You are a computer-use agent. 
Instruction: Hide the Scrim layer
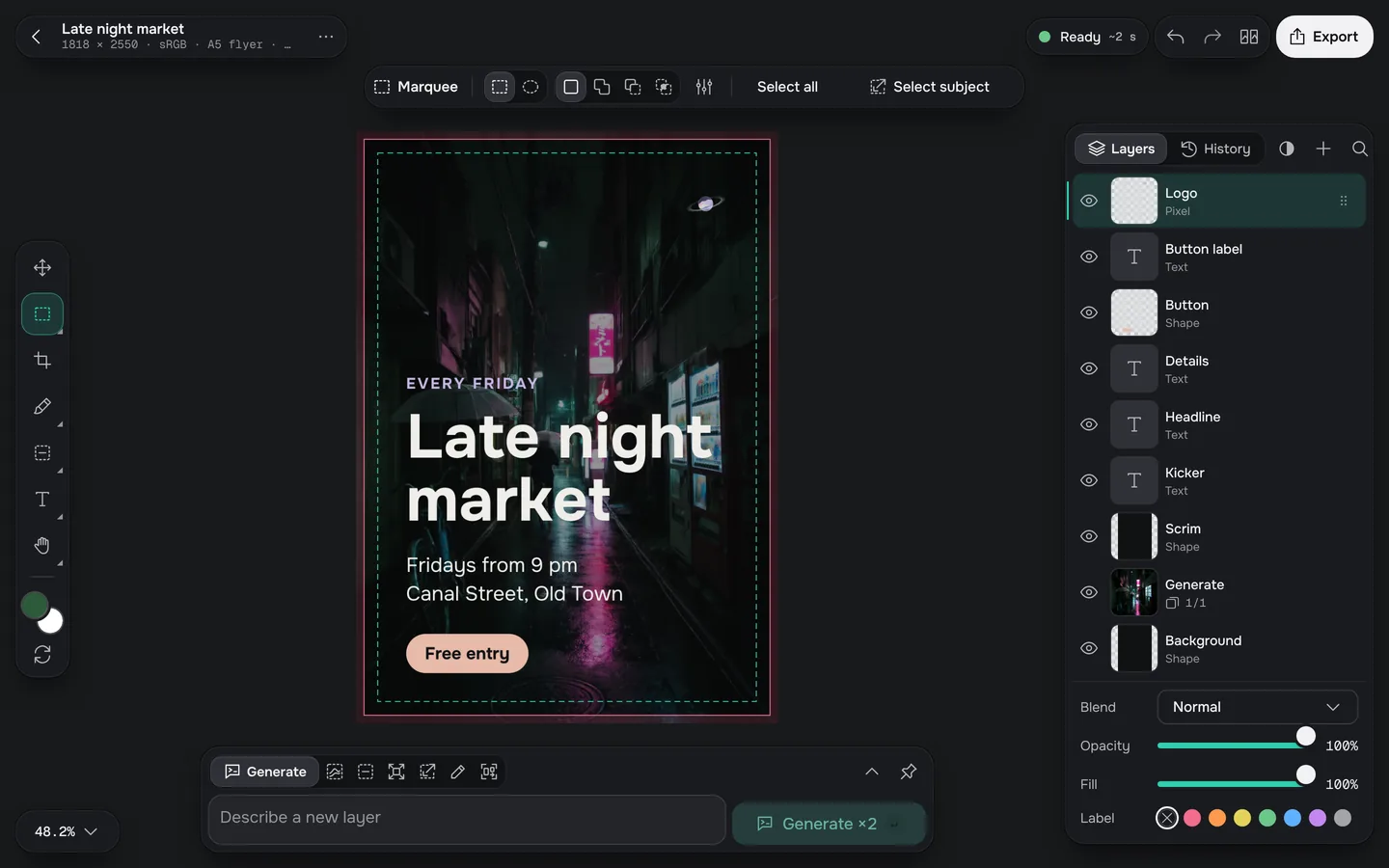[1089, 536]
